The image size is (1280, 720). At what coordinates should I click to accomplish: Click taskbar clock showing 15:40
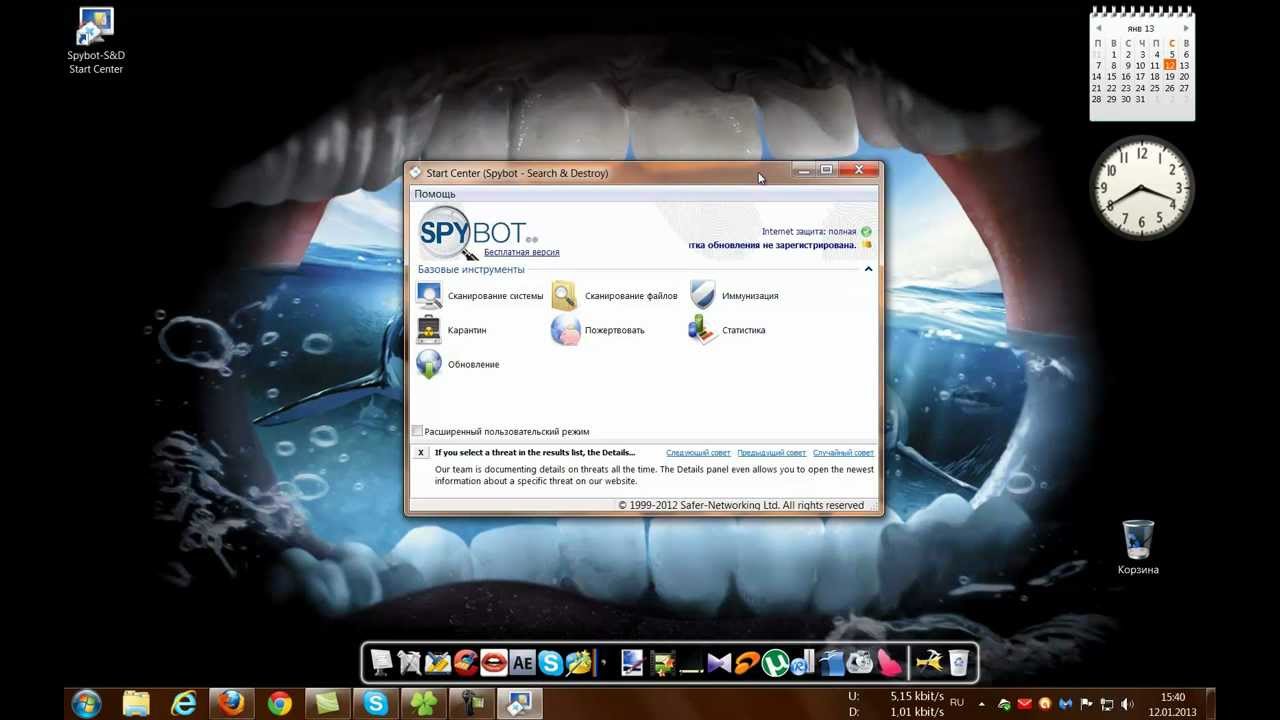(x=1173, y=704)
